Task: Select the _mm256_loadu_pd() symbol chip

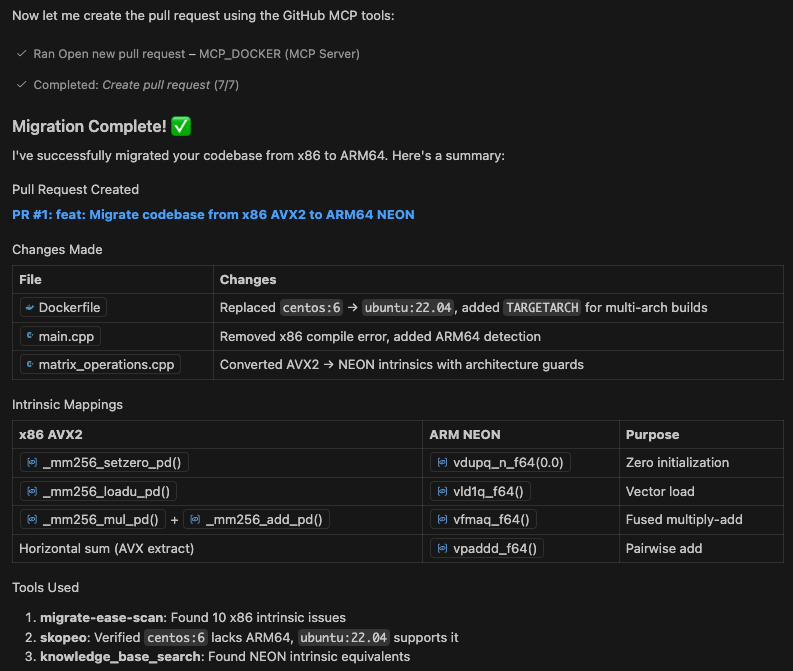Action: [98, 491]
